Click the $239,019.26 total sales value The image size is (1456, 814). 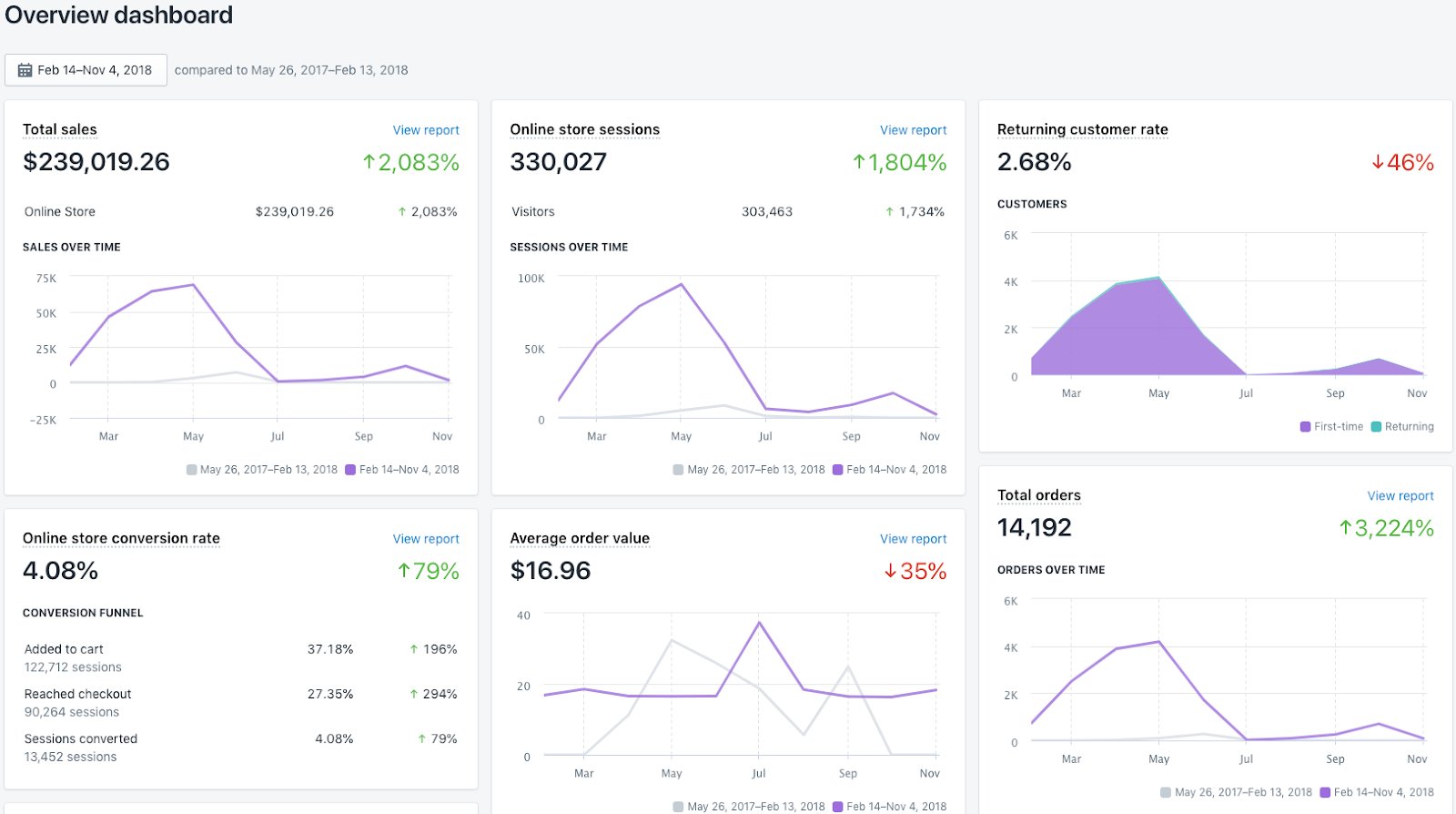[x=96, y=162]
